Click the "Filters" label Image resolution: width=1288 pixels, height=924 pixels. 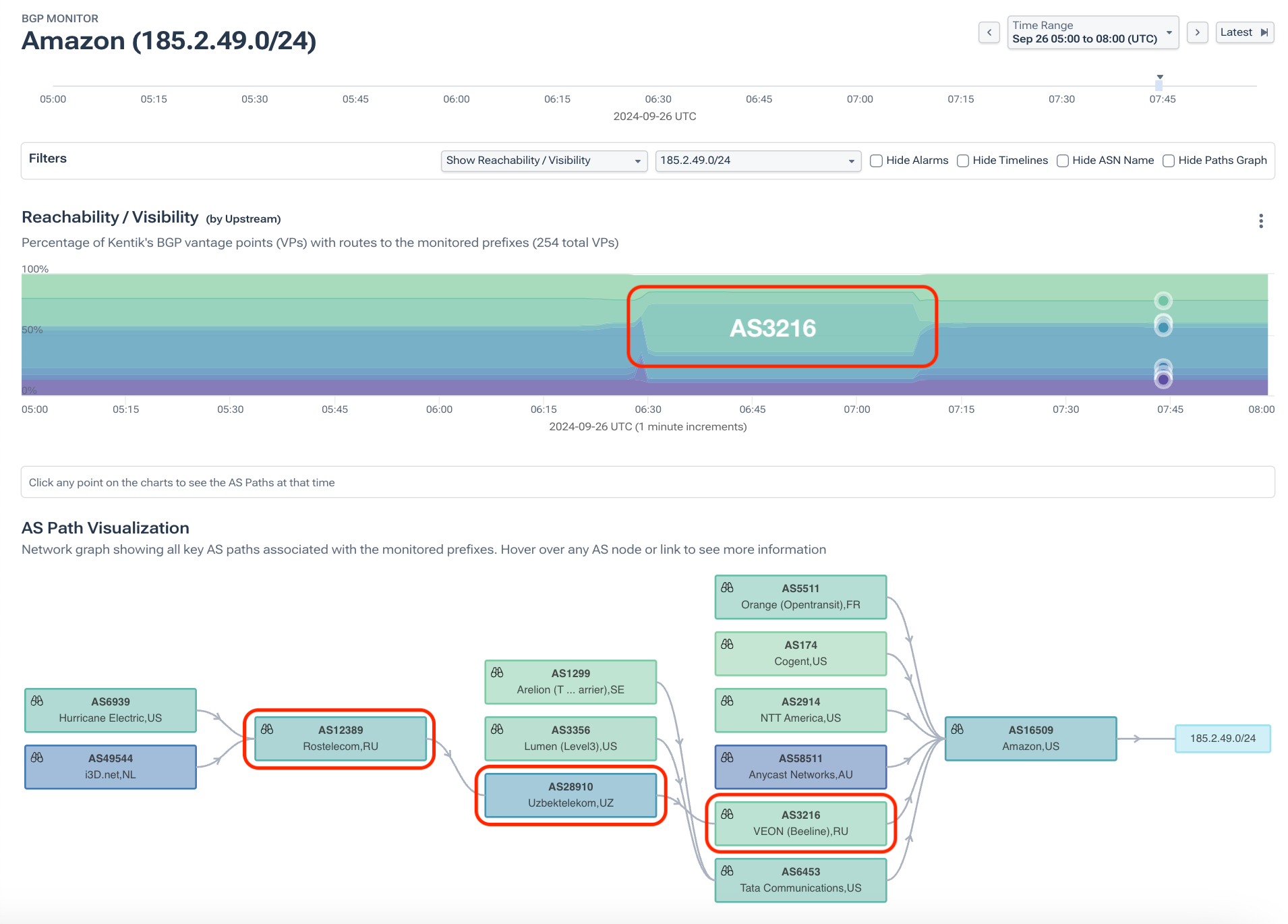(48, 158)
